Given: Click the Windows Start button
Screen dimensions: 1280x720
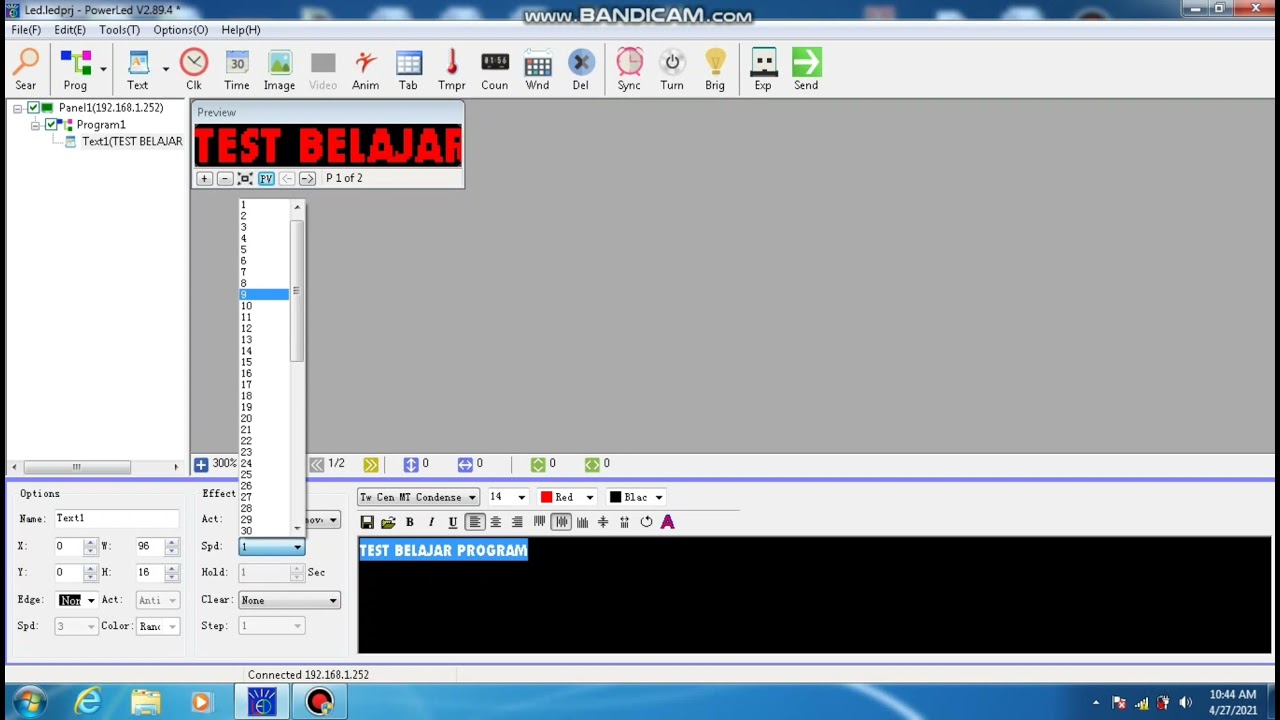Looking at the screenshot, I should coord(27,703).
